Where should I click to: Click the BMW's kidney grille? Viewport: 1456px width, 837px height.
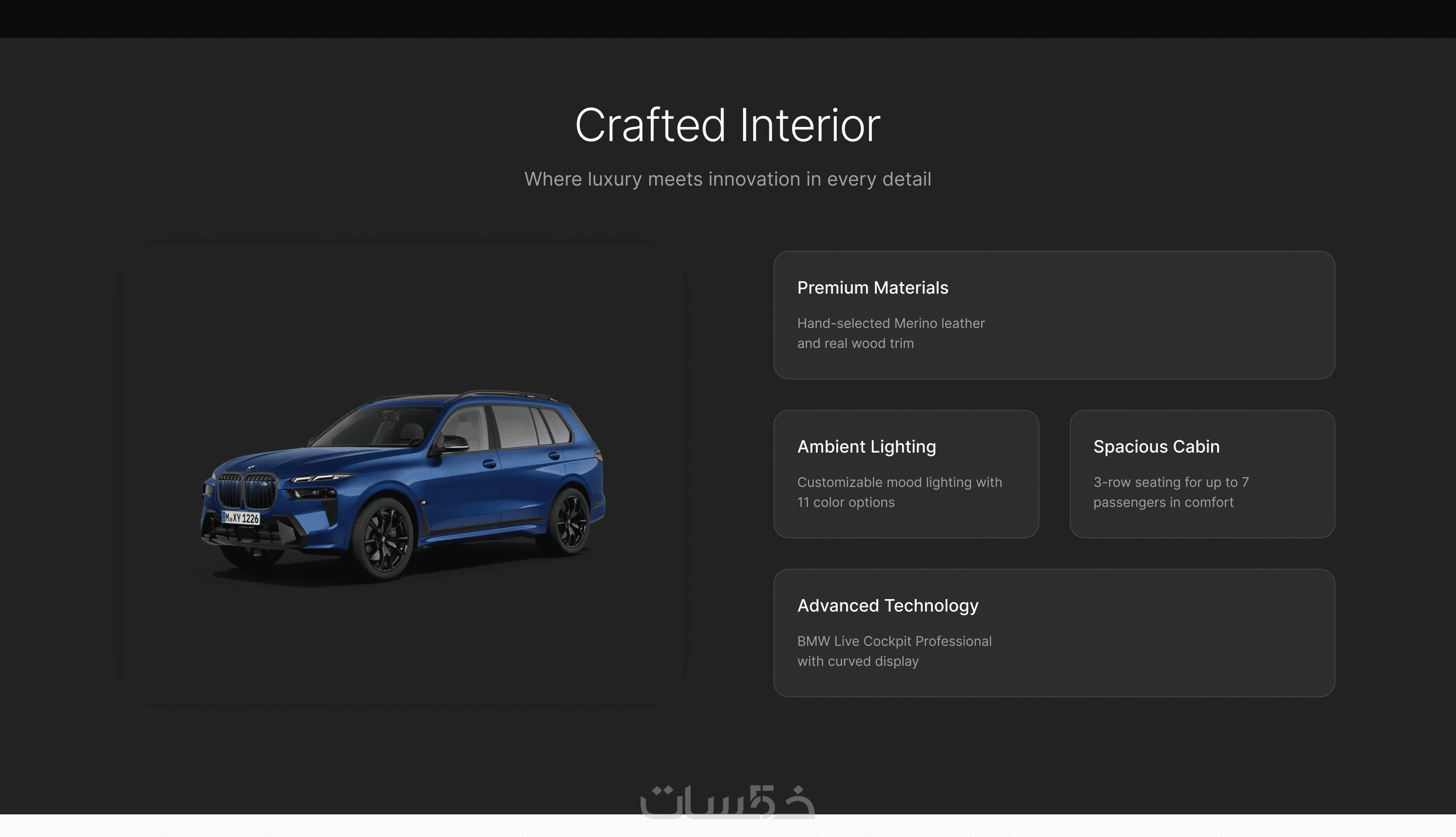click(247, 490)
